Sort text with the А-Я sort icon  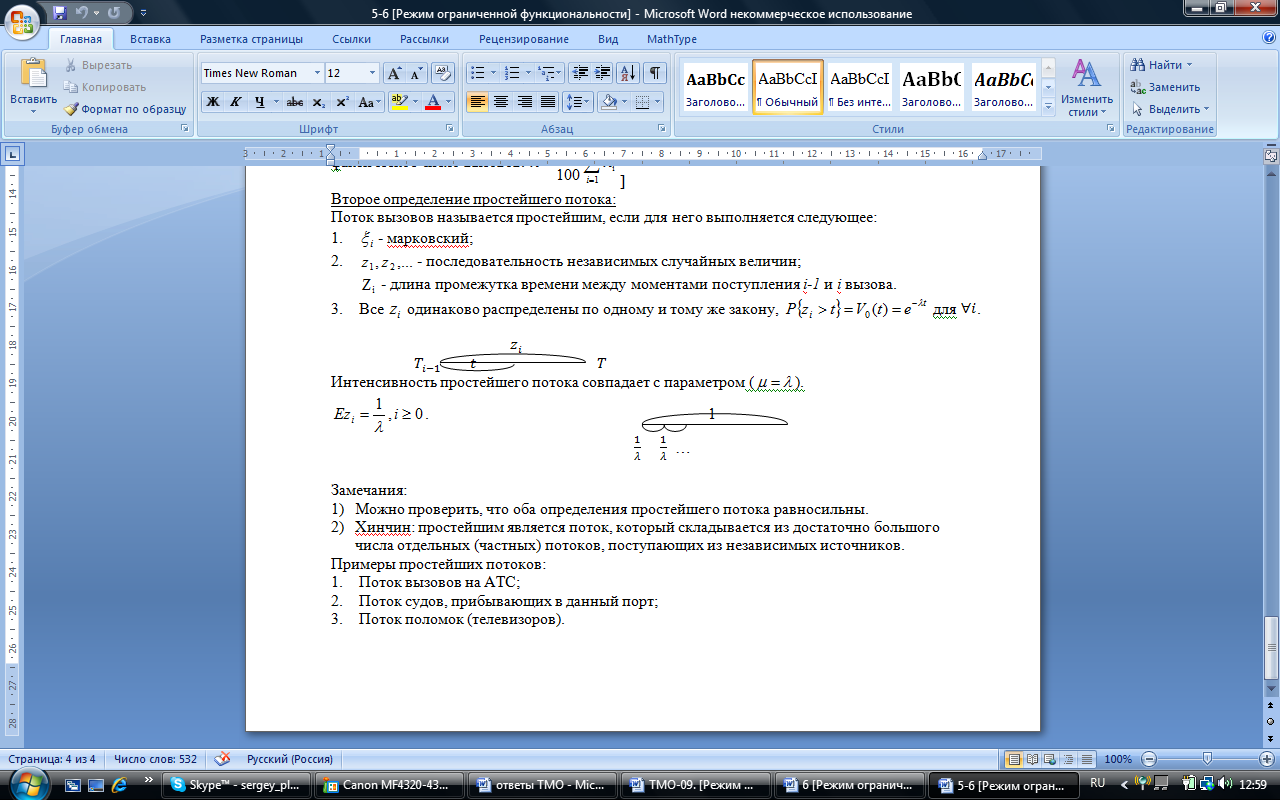pyautogui.click(x=629, y=73)
